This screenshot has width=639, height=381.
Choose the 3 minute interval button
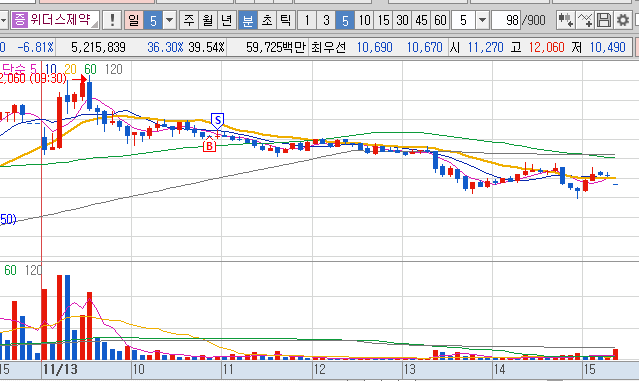[x=326, y=20]
